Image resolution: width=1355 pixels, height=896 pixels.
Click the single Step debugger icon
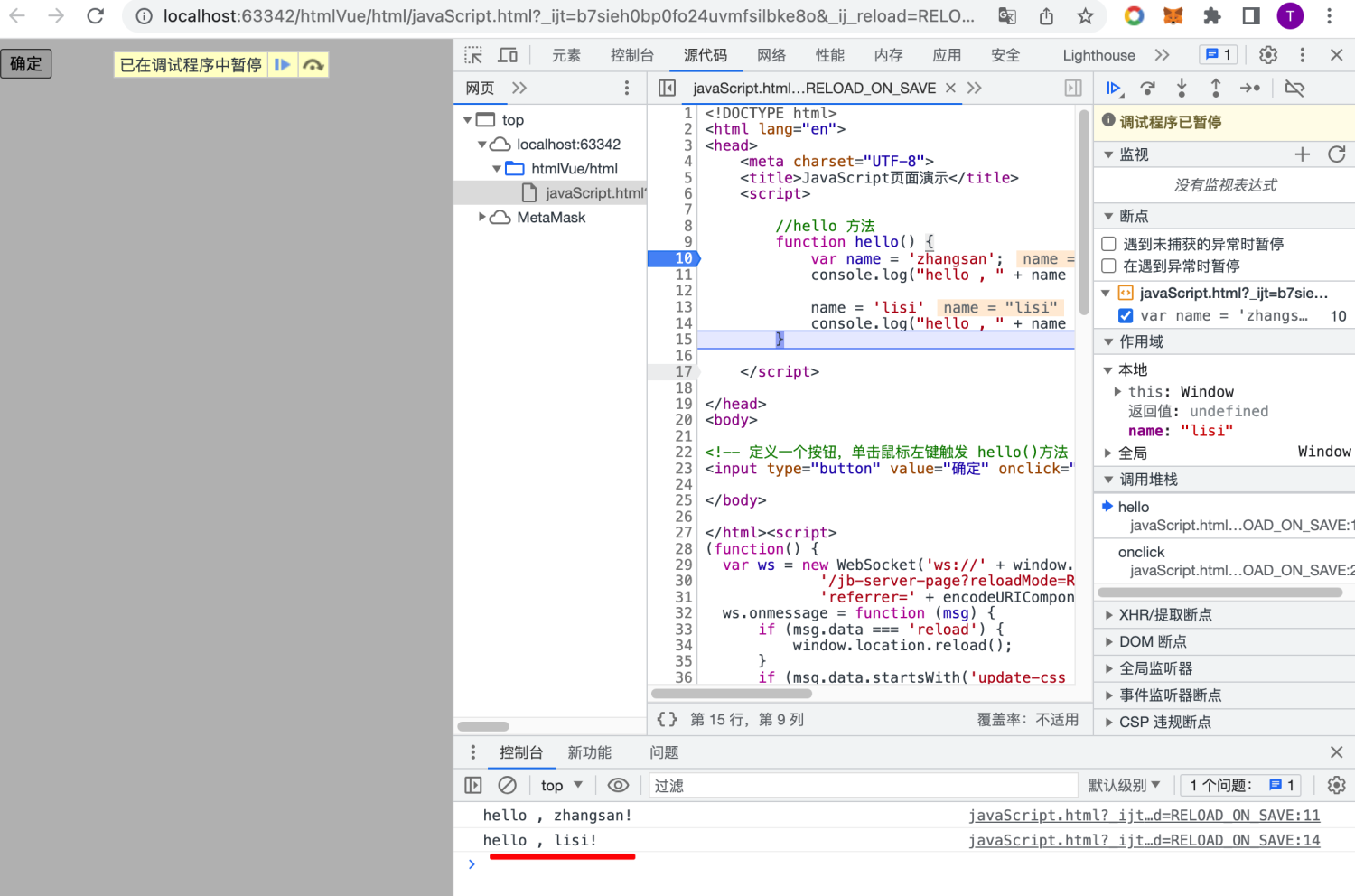pyautogui.click(x=1250, y=88)
